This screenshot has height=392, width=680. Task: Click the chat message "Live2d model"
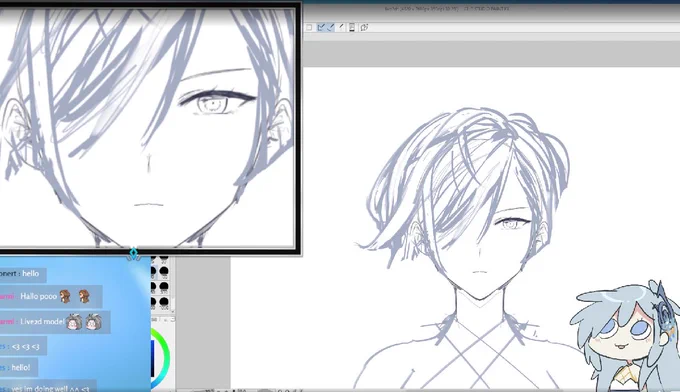click(x=42, y=322)
